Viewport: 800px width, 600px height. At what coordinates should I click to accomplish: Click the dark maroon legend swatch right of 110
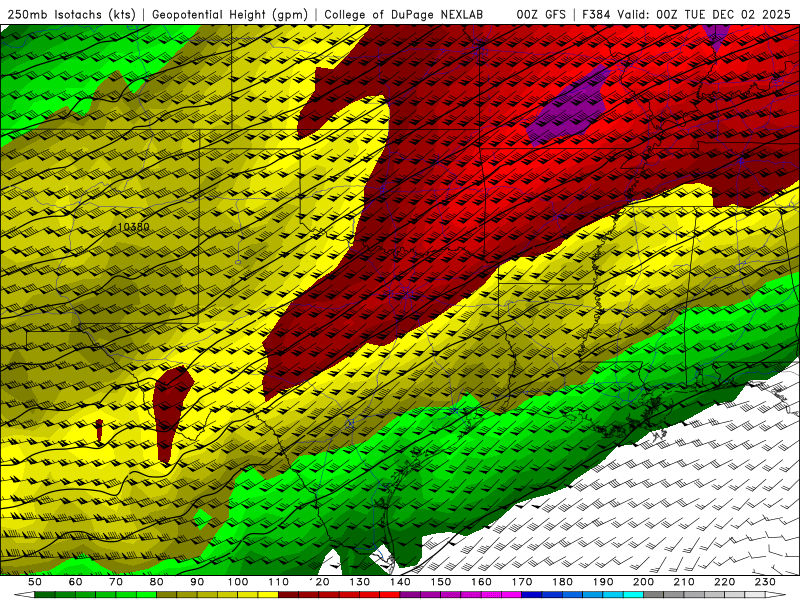tap(288, 595)
